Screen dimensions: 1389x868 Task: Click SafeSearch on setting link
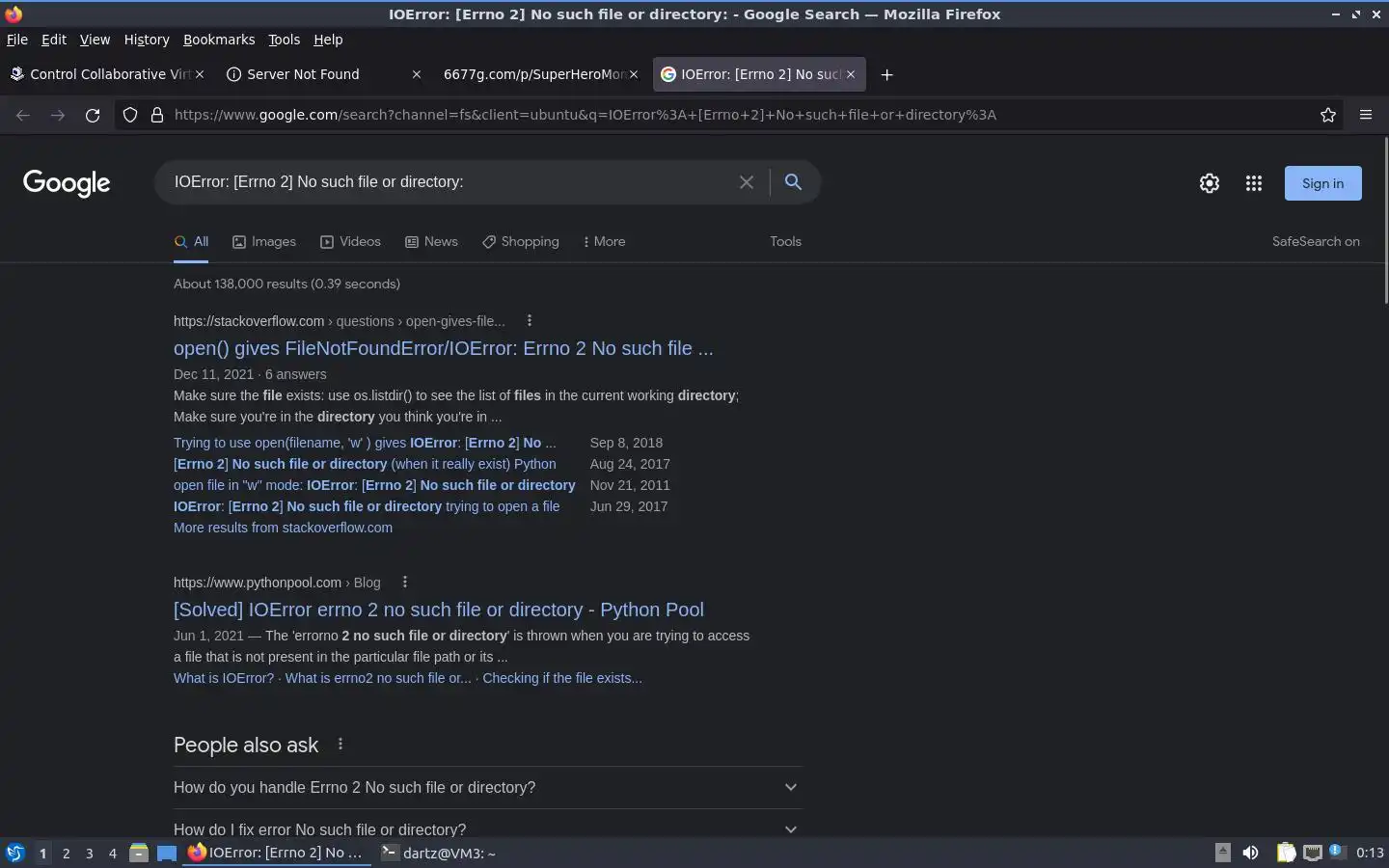(x=1316, y=241)
